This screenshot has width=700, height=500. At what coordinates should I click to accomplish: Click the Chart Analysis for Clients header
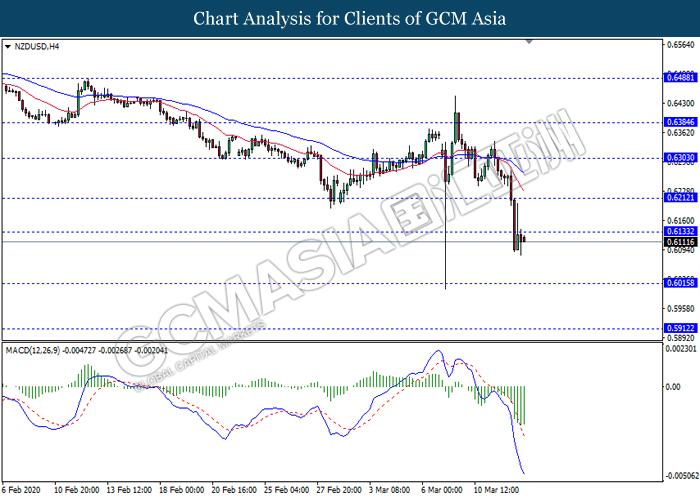pyautogui.click(x=350, y=18)
